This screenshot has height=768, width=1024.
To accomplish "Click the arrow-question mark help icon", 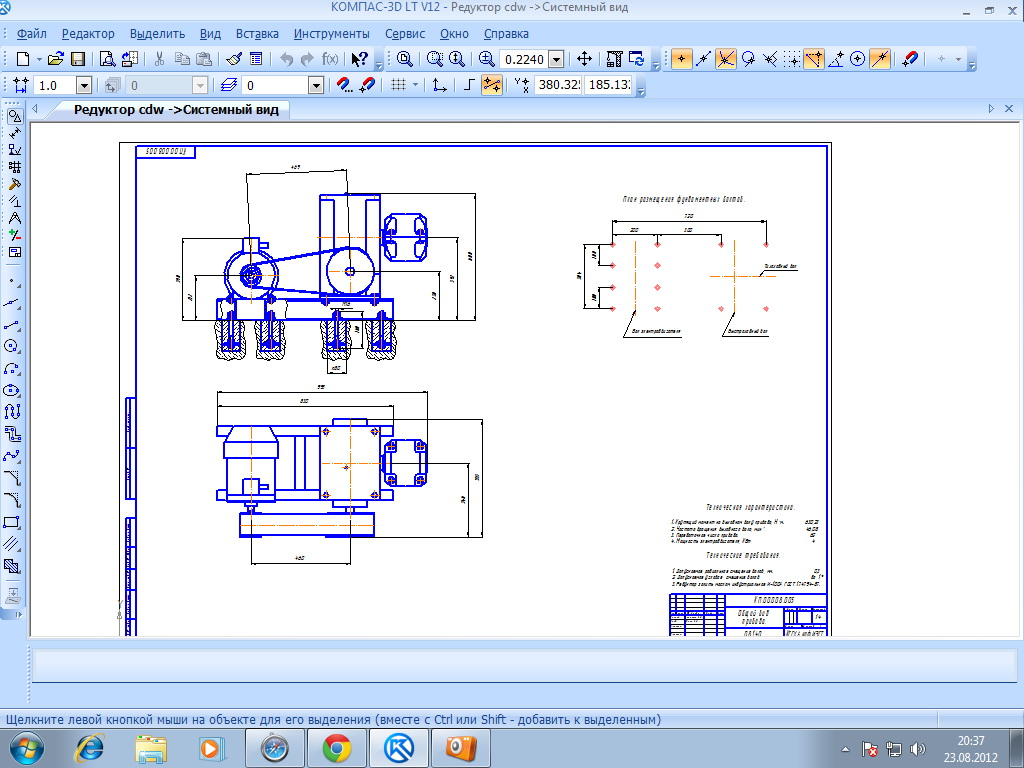I will tap(359, 59).
